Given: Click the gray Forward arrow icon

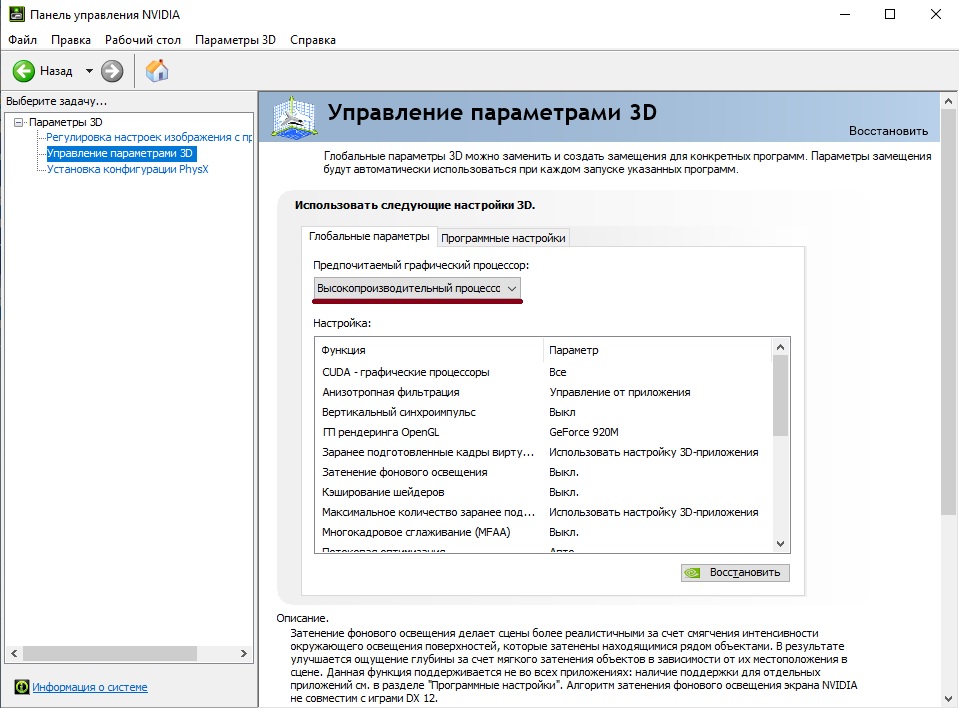Looking at the screenshot, I should click(112, 71).
